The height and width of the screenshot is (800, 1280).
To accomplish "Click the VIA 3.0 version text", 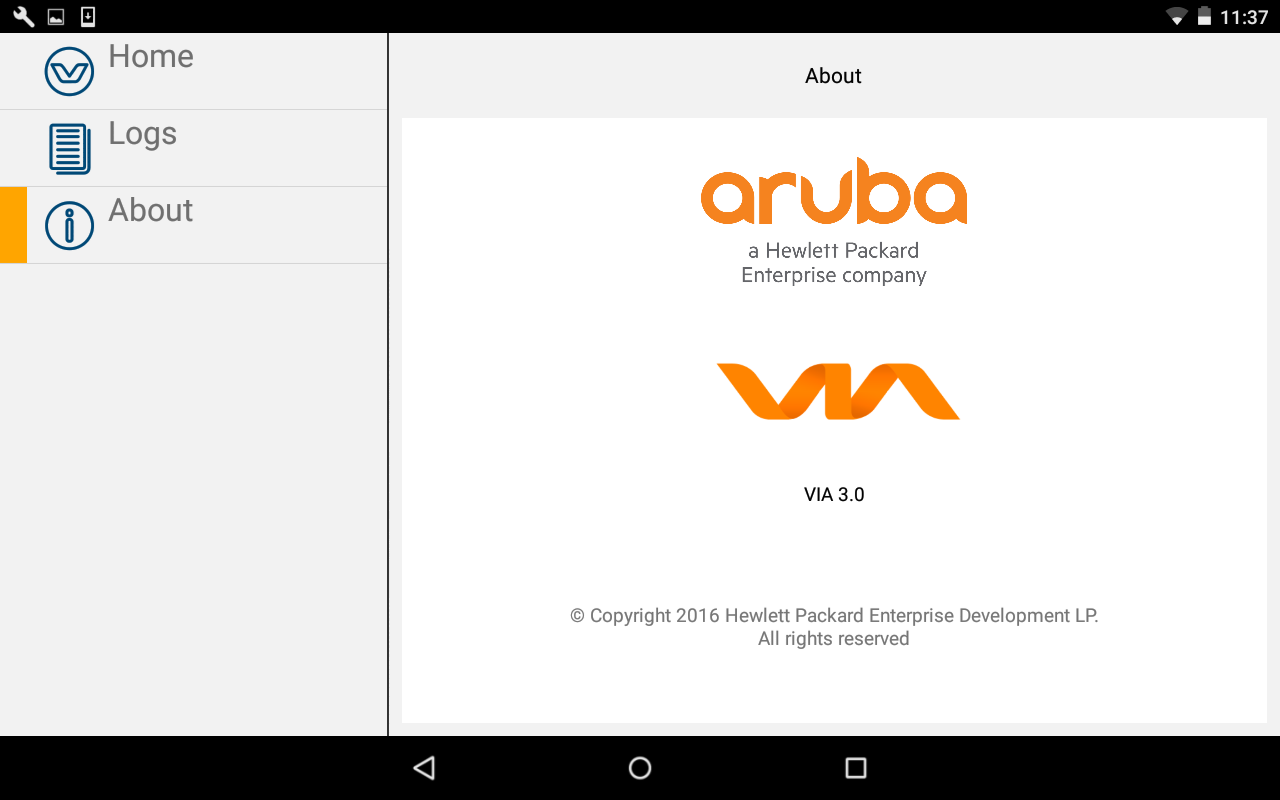I will pos(834,494).
